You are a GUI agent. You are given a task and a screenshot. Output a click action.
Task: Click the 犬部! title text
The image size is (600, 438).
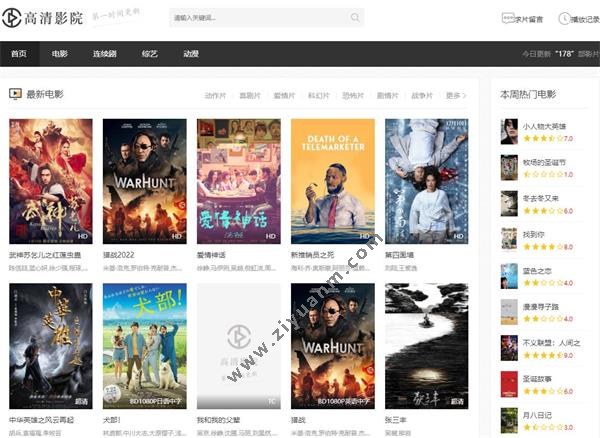(112, 420)
